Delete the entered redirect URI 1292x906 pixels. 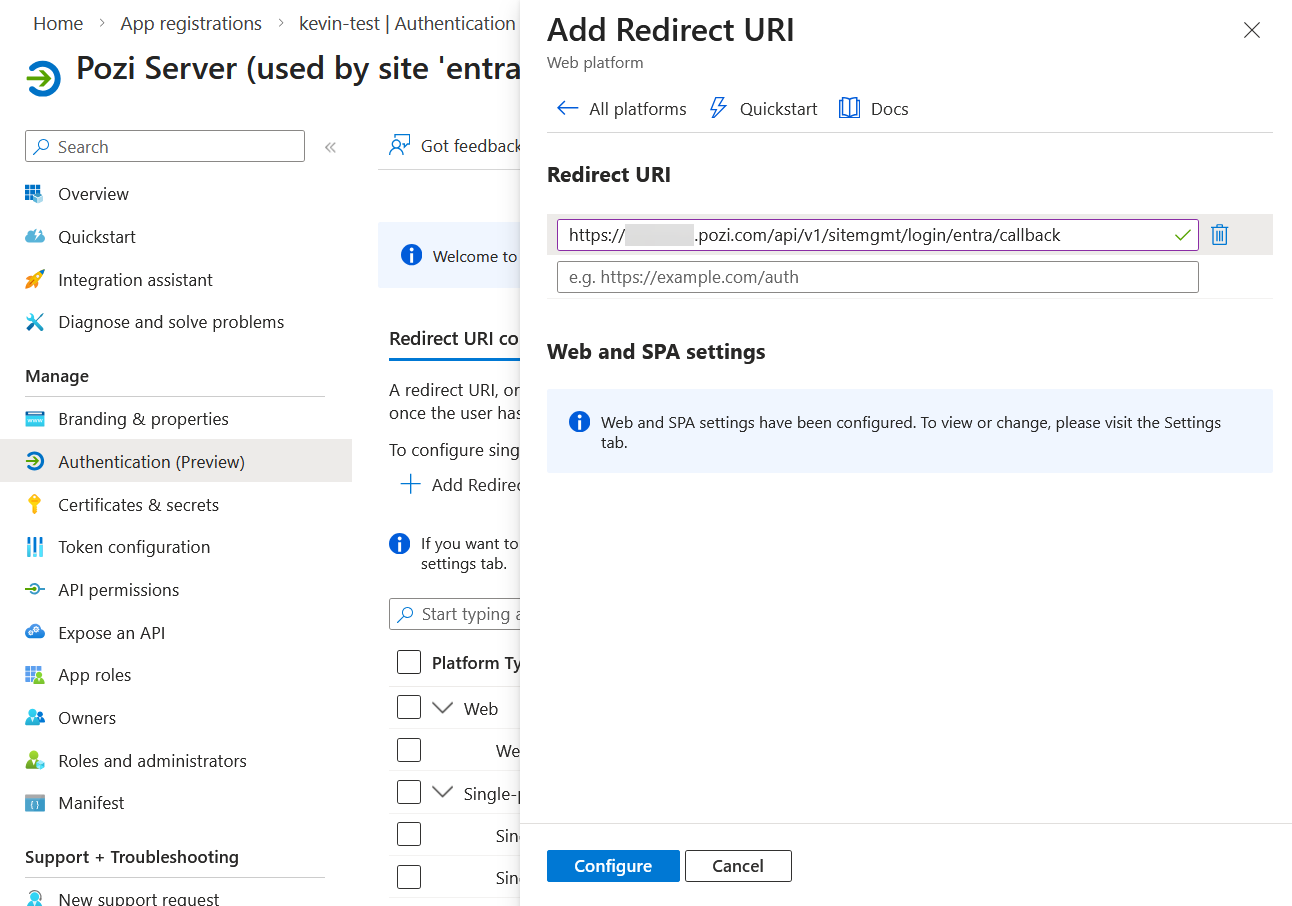coord(1219,234)
